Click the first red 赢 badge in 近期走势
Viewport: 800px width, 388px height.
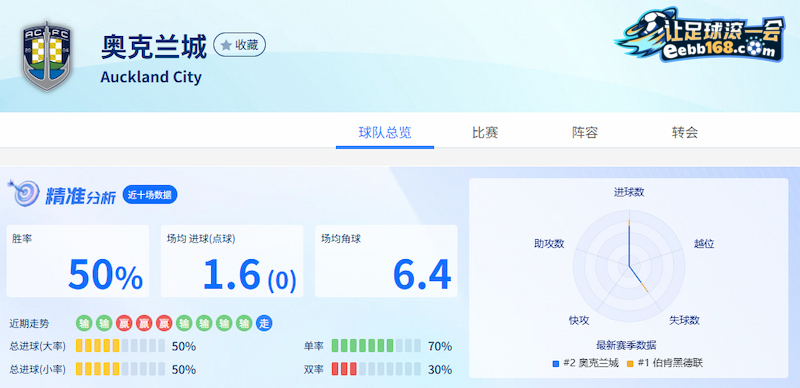[x=124, y=323]
